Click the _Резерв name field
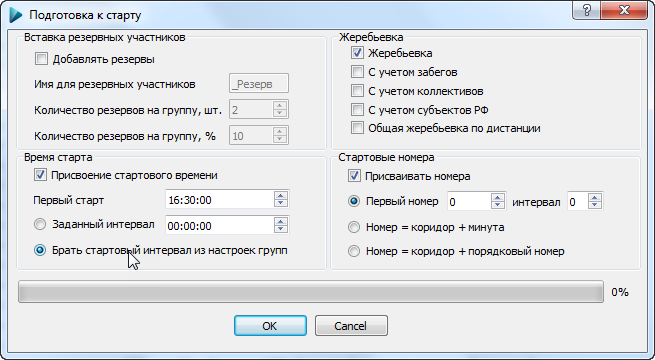This screenshot has height=360, width=655. coord(259,84)
